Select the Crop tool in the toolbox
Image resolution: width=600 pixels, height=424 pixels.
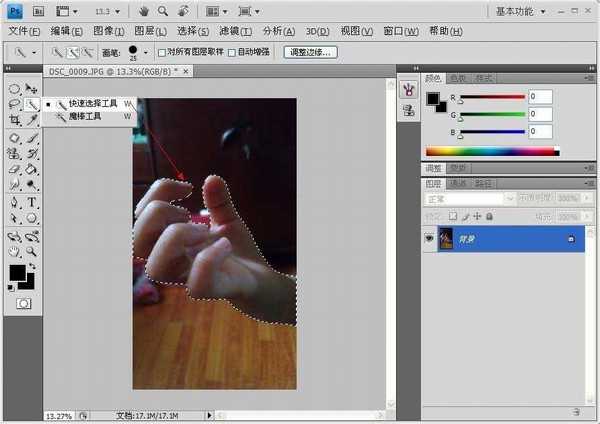point(15,119)
